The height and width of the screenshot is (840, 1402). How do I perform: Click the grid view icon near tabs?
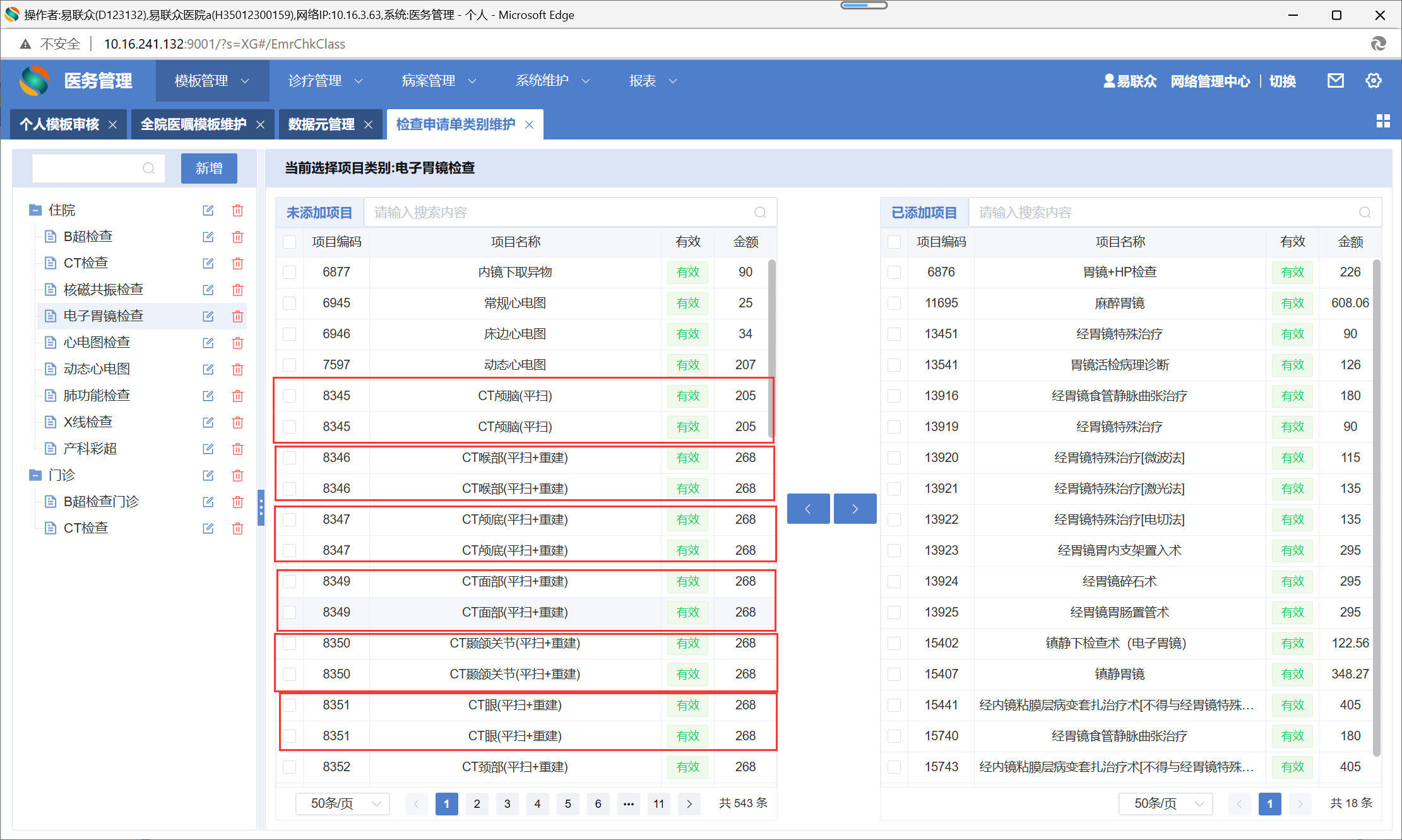point(1383,121)
